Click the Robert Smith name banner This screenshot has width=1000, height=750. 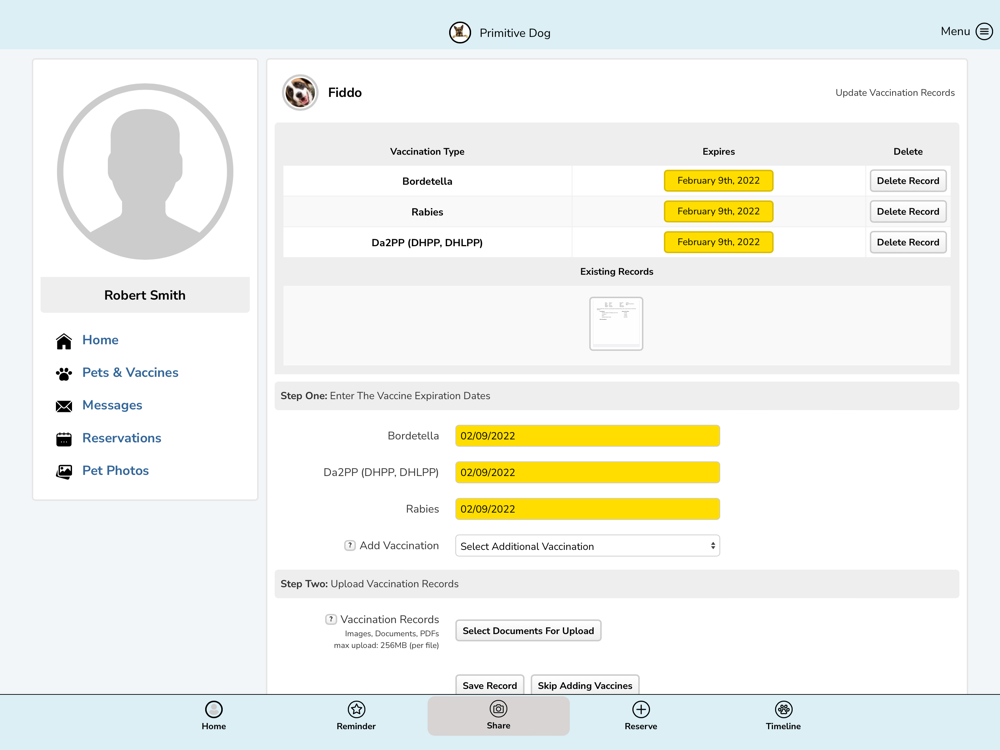[145, 295]
